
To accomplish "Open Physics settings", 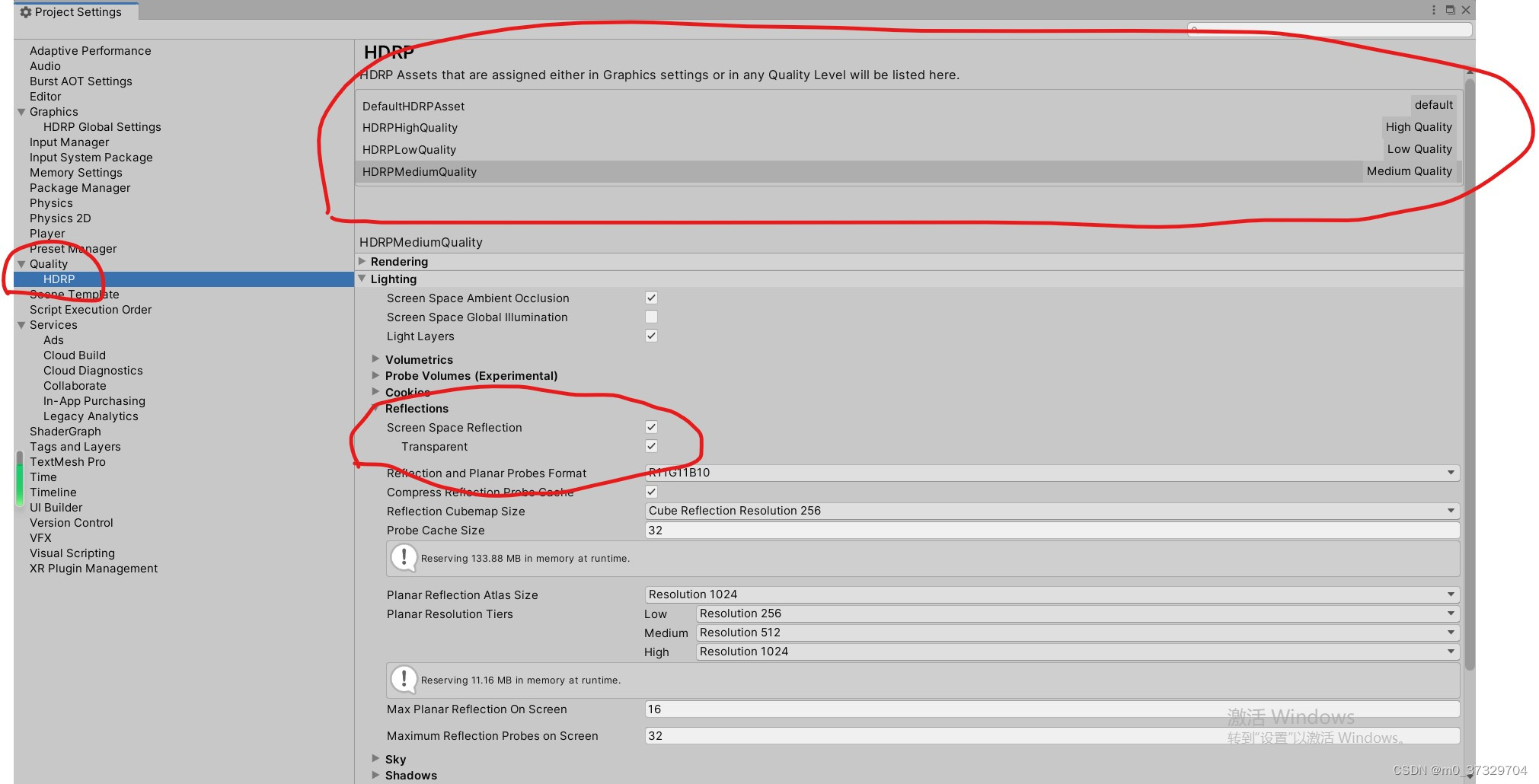I will (51, 203).
